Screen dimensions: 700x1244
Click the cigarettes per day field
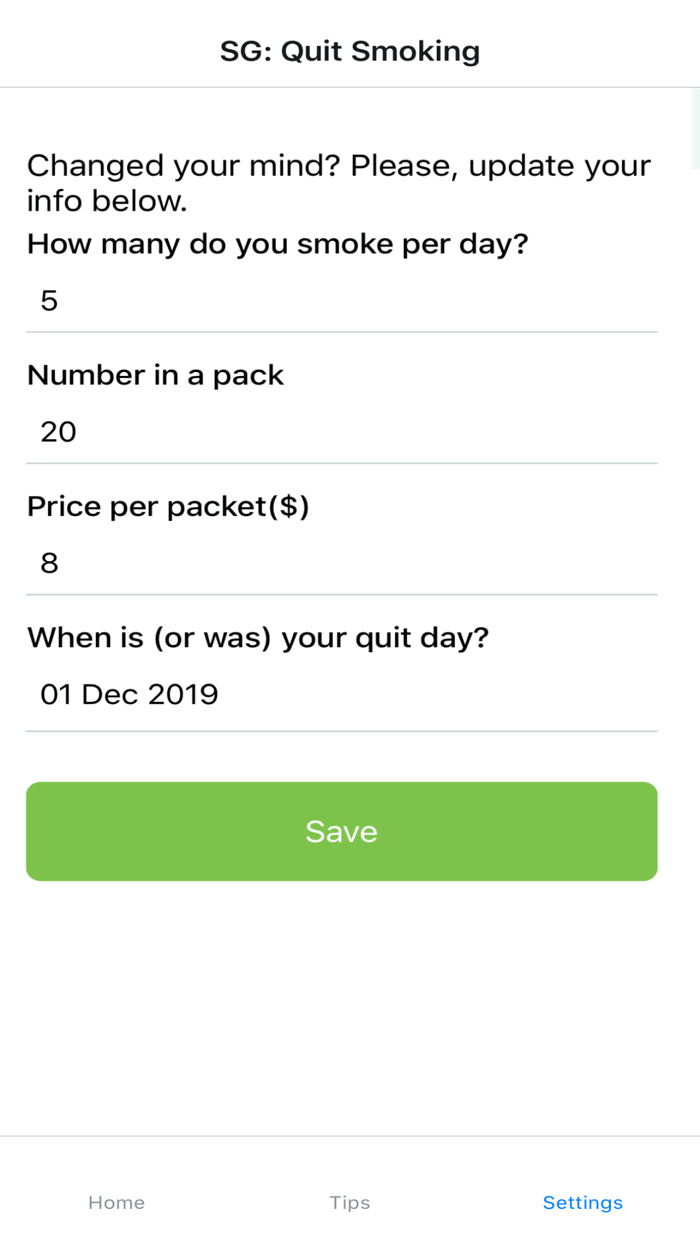341,300
